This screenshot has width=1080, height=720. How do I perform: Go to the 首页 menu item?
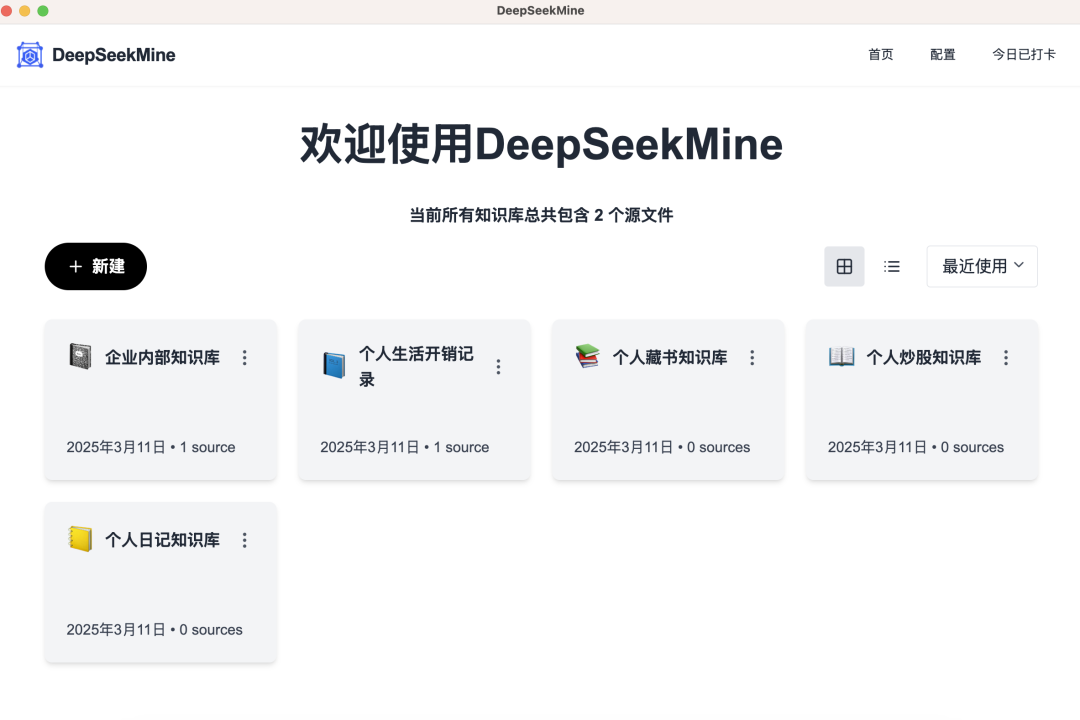(x=881, y=55)
